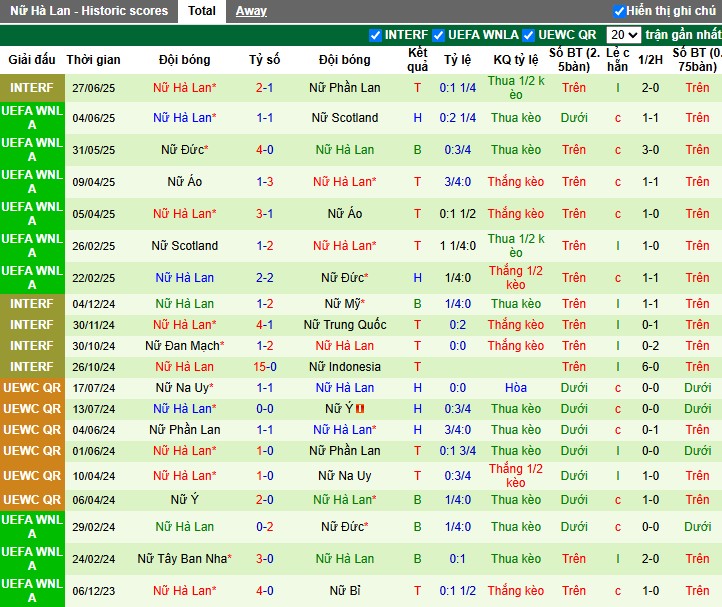Click the half-time score 6-0
Image resolution: width=722 pixels, height=607 pixels.
(650, 367)
